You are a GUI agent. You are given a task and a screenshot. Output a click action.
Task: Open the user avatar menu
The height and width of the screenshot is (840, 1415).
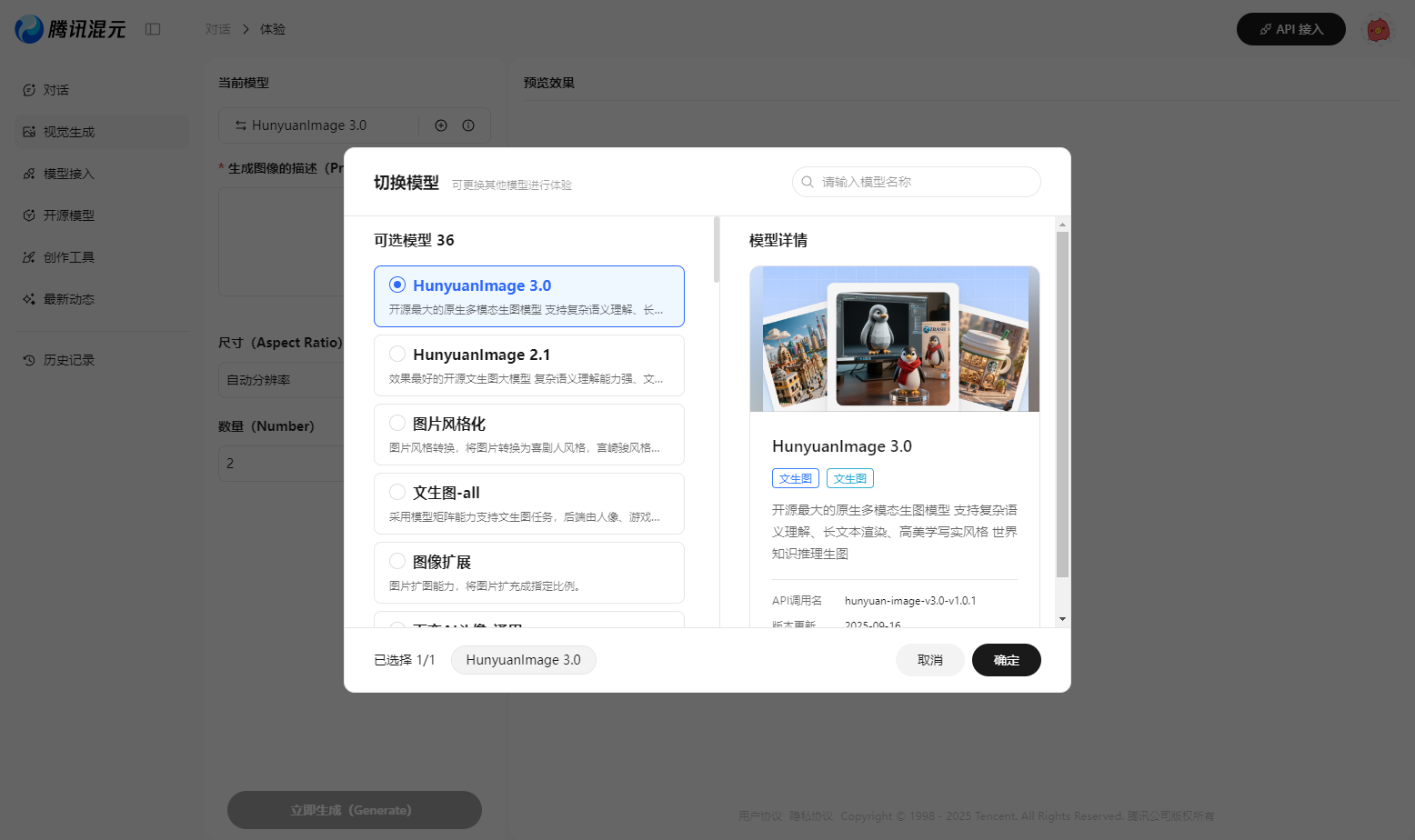[1379, 30]
